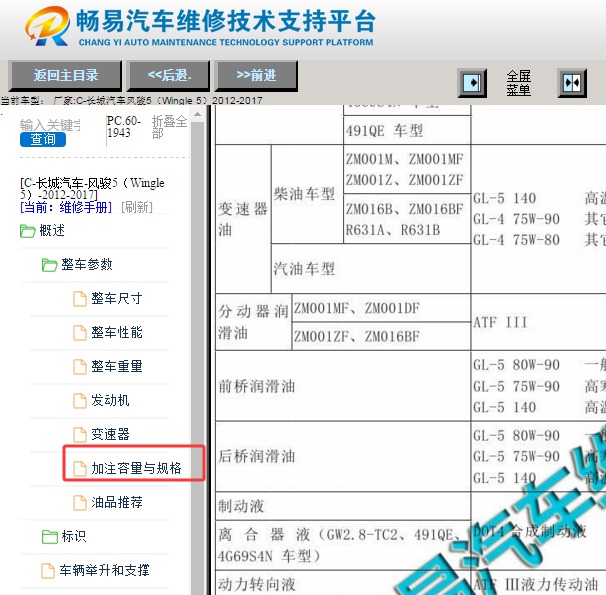The height and width of the screenshot is (595, 606).
Task: Click the 汽油车型 table cell
Action: click(x=371, y=269)
